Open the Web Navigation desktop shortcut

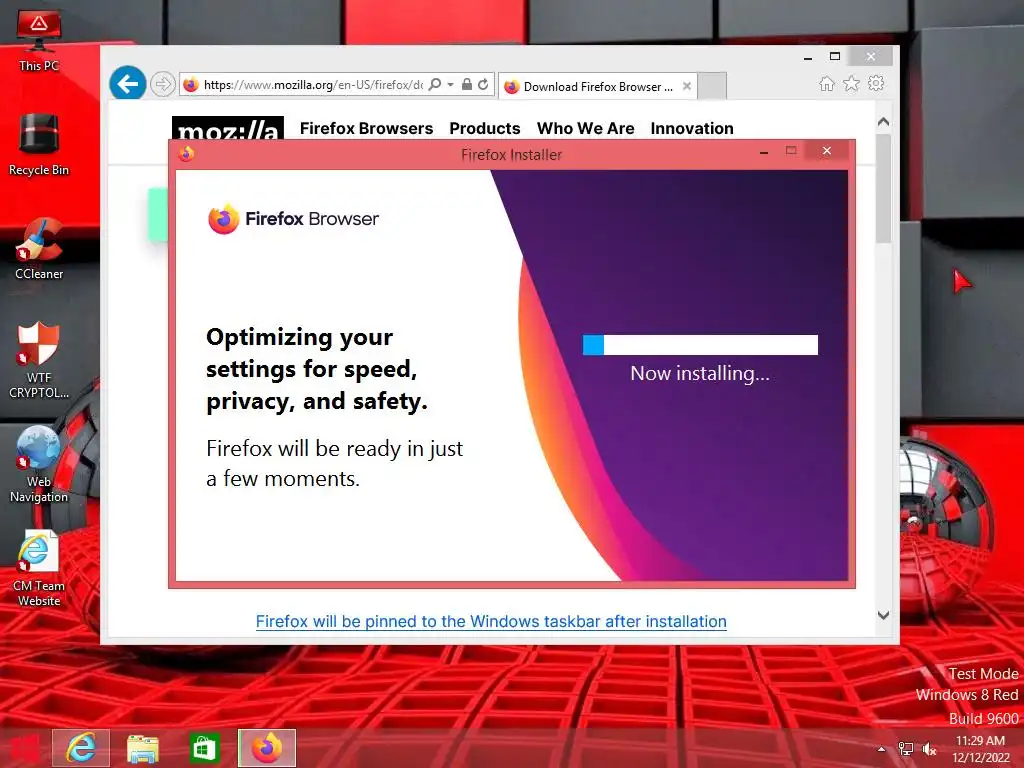(x=39, y=464)
